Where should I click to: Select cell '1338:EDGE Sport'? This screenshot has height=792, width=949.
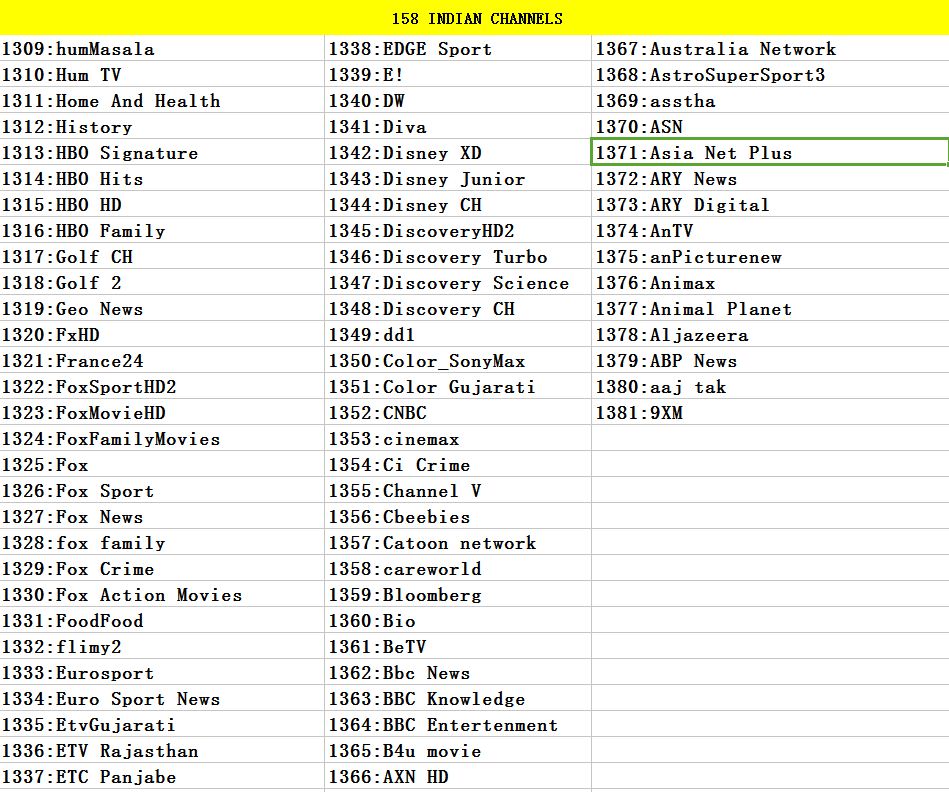click(x=458, y=48)
